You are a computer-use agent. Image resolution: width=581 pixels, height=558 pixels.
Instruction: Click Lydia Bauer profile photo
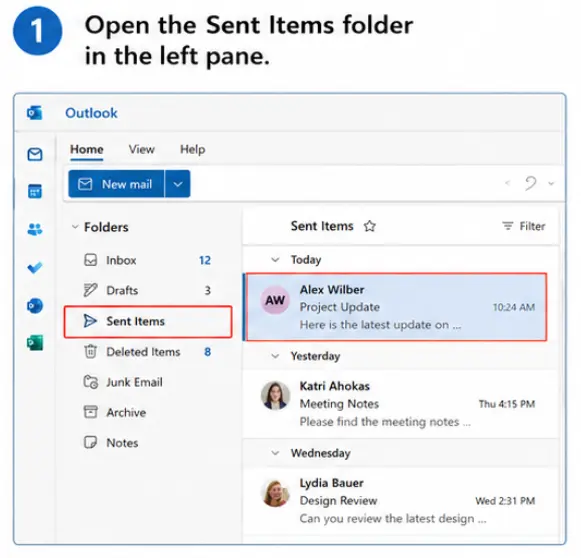point(275,493)
